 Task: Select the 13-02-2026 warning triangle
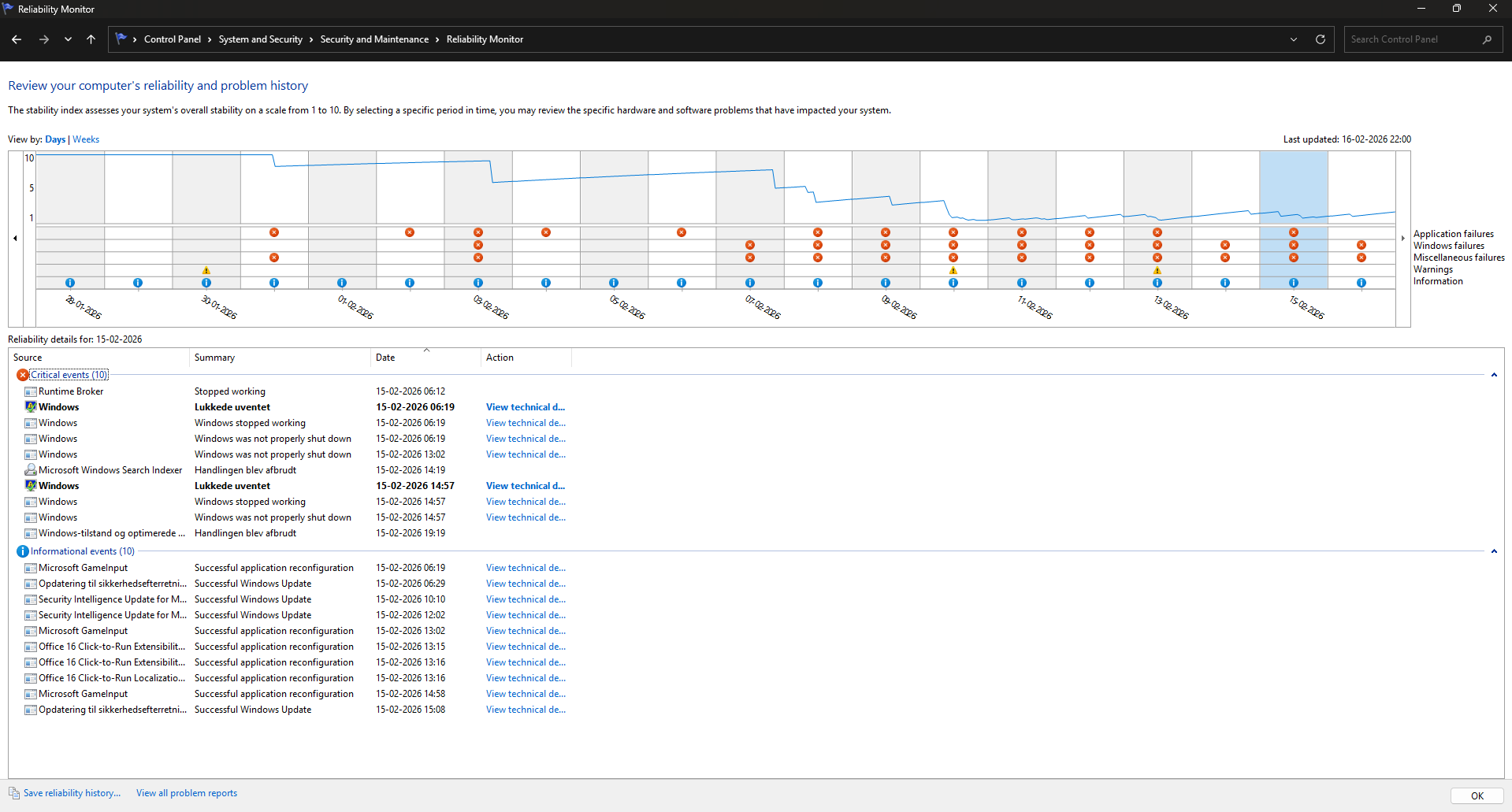pyautogui.click(x=1157, y=270)
